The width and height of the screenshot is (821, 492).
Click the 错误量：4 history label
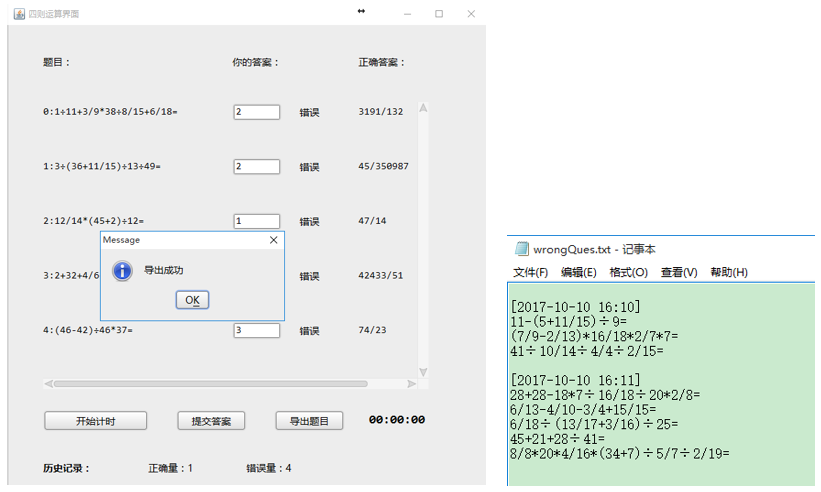pos(269,468)
